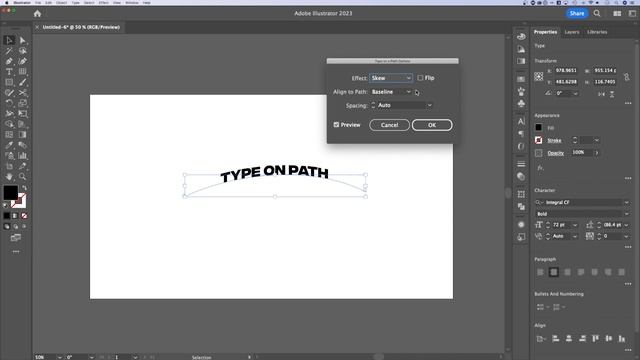Screen dimensions: 640x360
Task: Open the Stroke panel lines icon in dock
Action: pyautogui.click(x=521, y=164)
